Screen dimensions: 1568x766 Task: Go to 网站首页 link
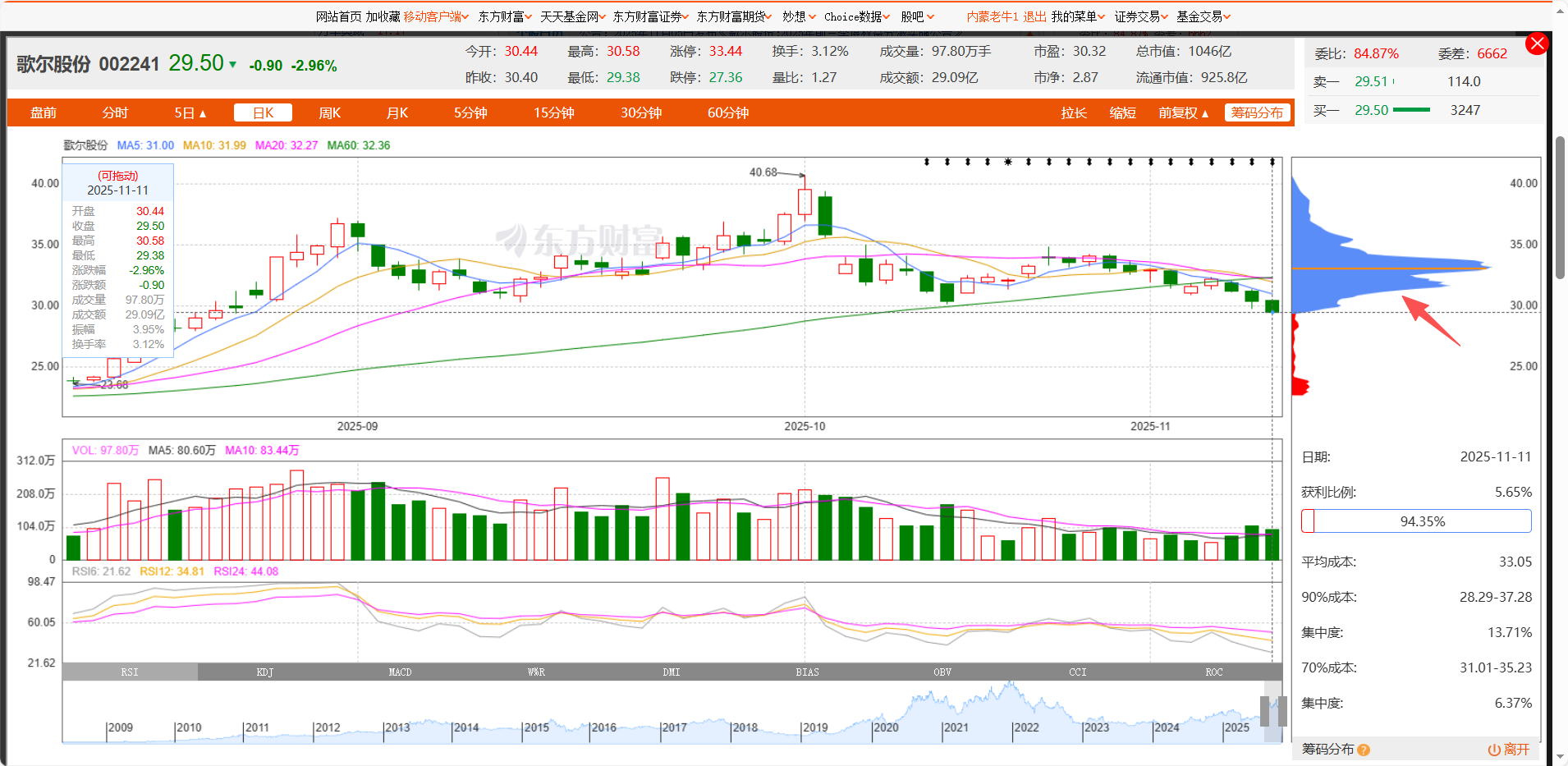[339, 16]
